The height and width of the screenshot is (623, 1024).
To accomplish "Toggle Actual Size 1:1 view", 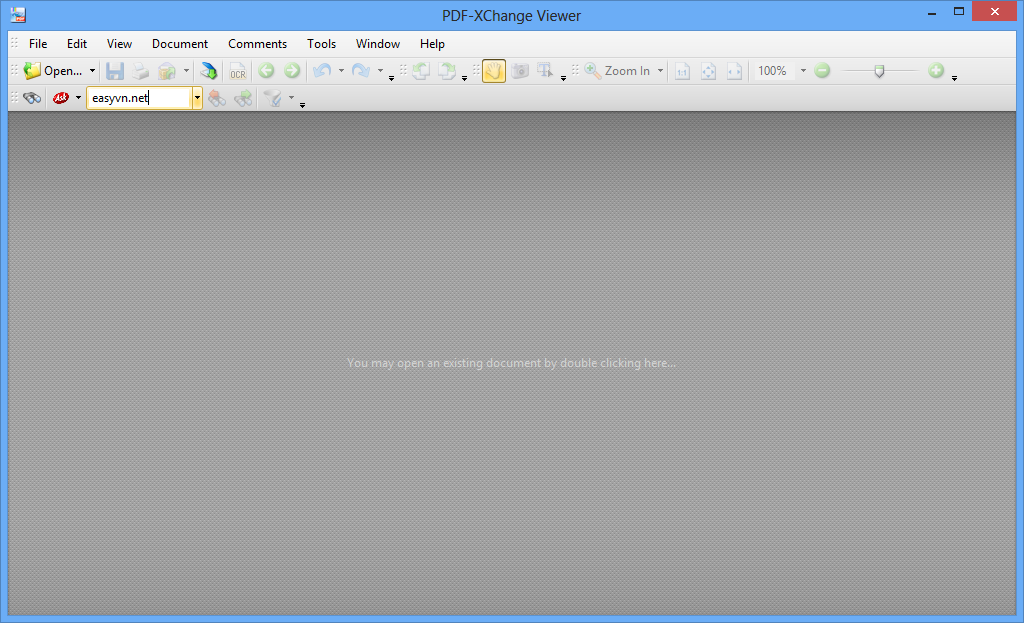I will point(682,70).
